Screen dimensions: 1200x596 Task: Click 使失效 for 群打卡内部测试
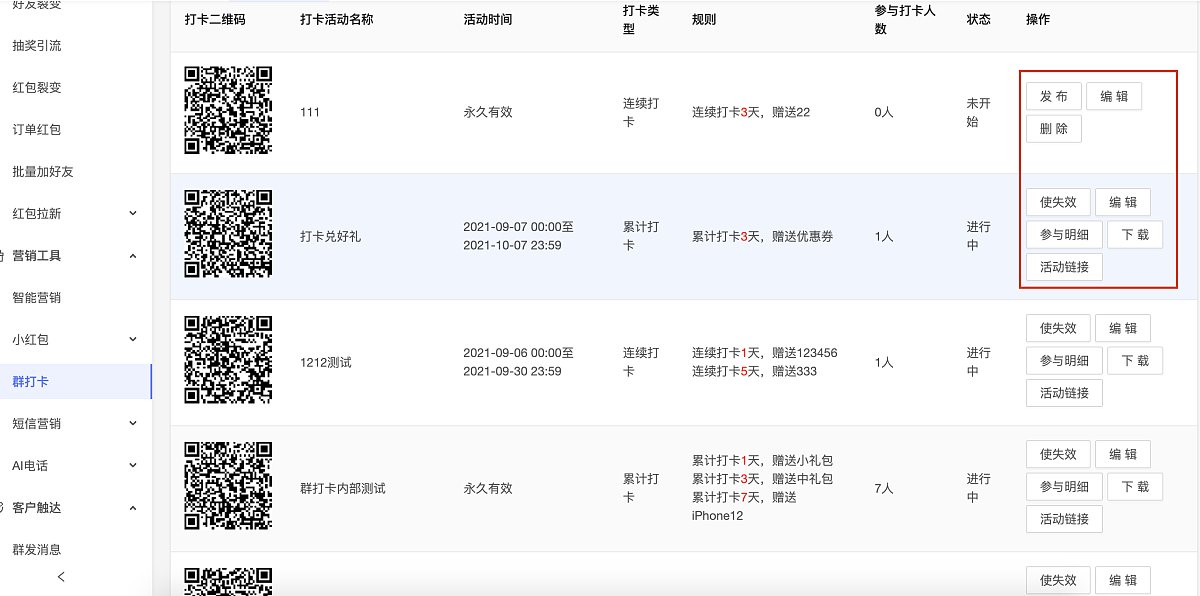pos(1058,454)
